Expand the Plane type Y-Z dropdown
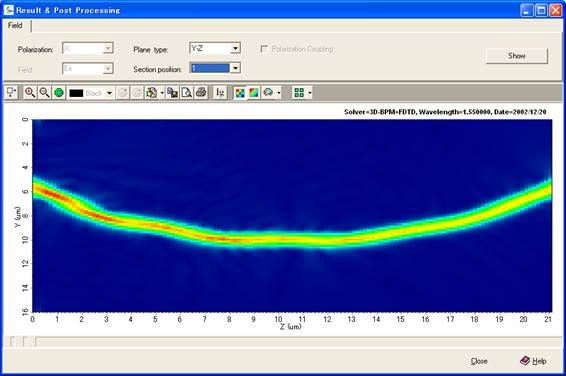The width and height of the screenshot is (566, 376). tap(235, 48)
